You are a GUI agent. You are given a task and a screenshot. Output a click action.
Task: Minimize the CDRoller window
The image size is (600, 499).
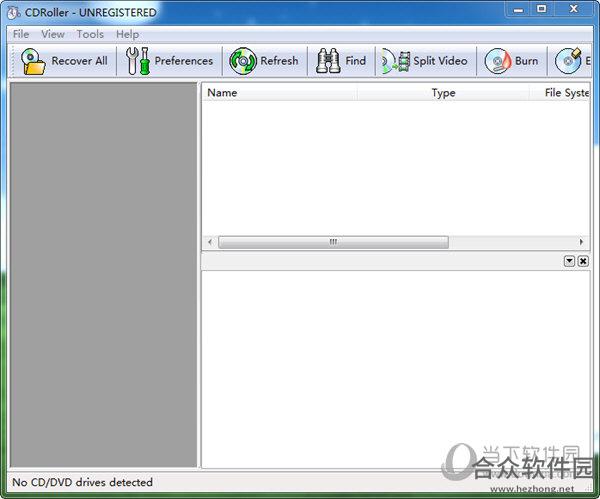(518, 10)
